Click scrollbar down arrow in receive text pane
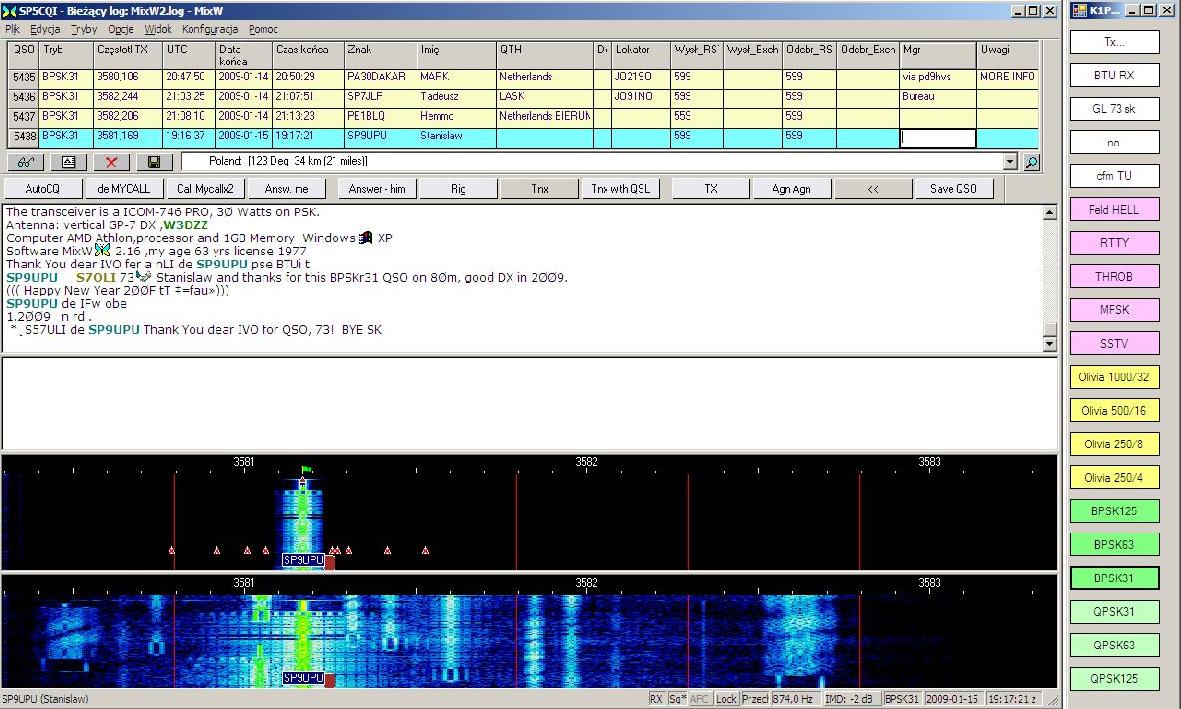Image resolution: width=1181 pixels, height=709 pixels. tap(1050, 344)
